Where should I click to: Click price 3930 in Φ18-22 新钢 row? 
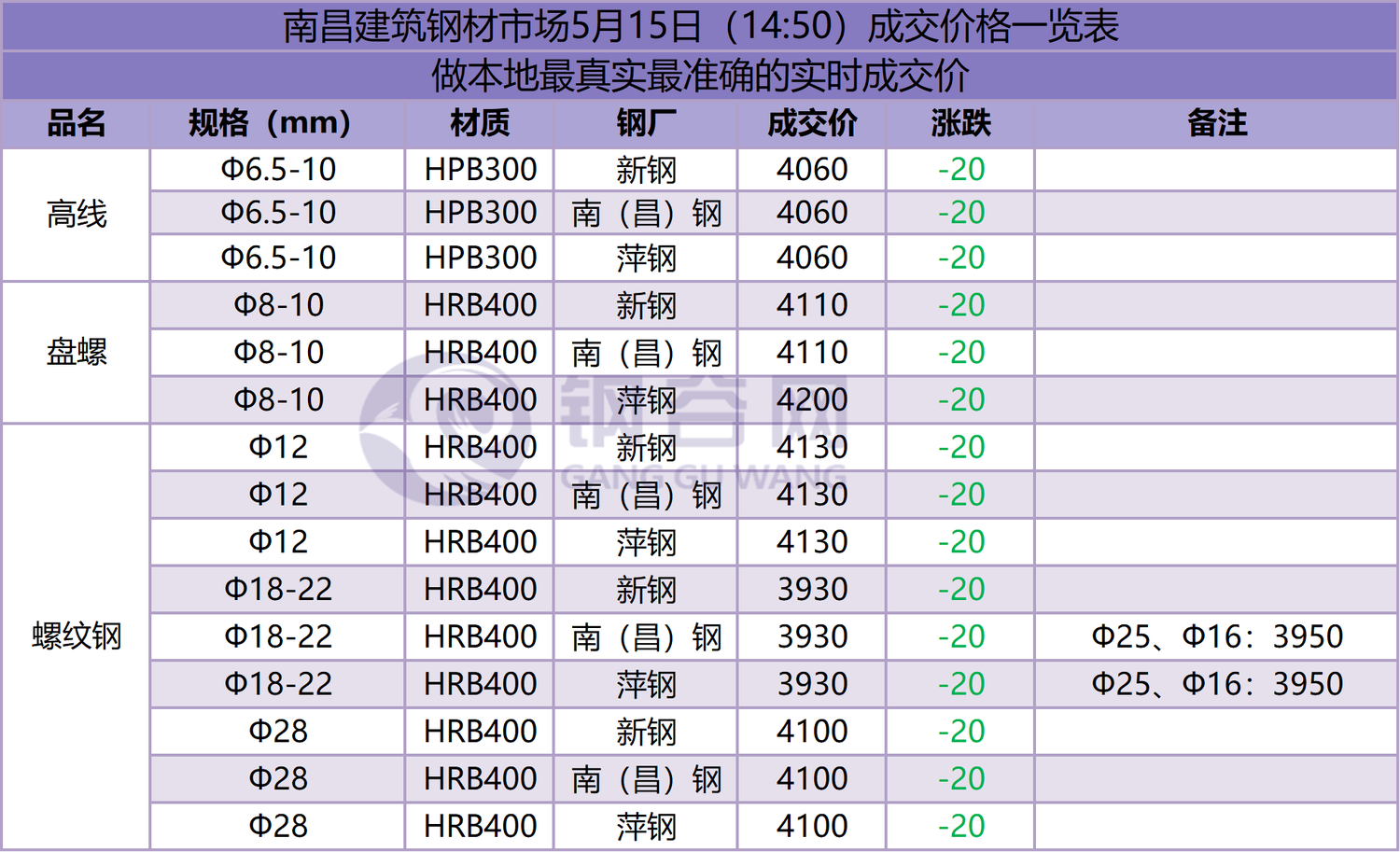point(812,590)
